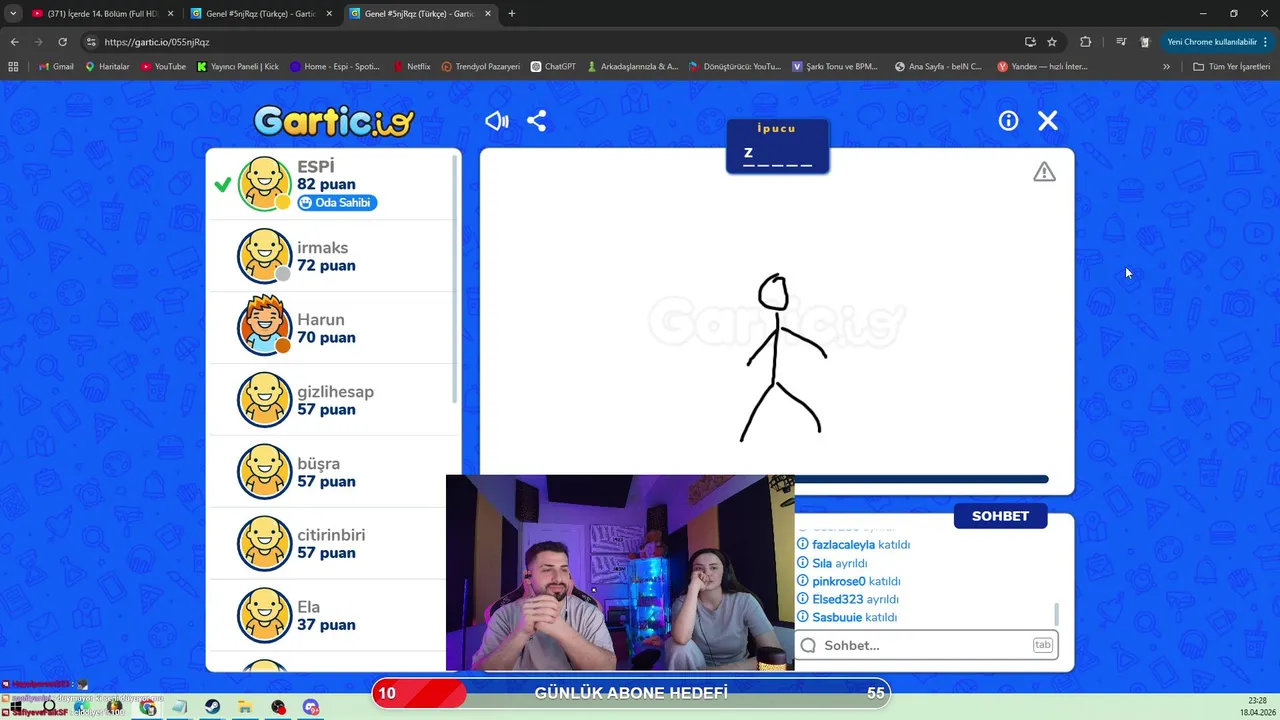Viewport: 1280px width, 720px height.
Task: Open the tab search dropdown arrow
Action: [13, 14]
